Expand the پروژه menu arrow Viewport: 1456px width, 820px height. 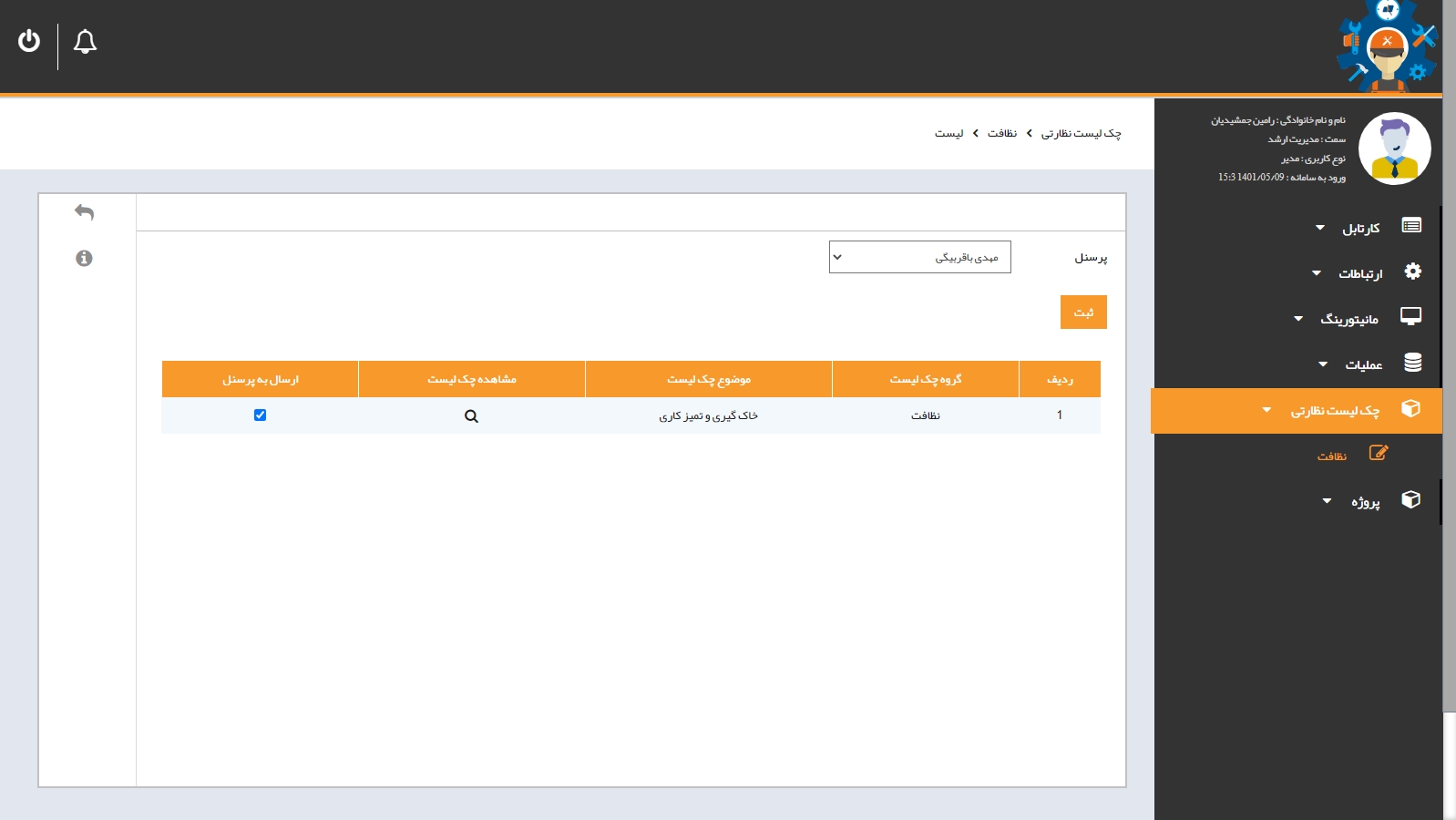click(1327, 501)
